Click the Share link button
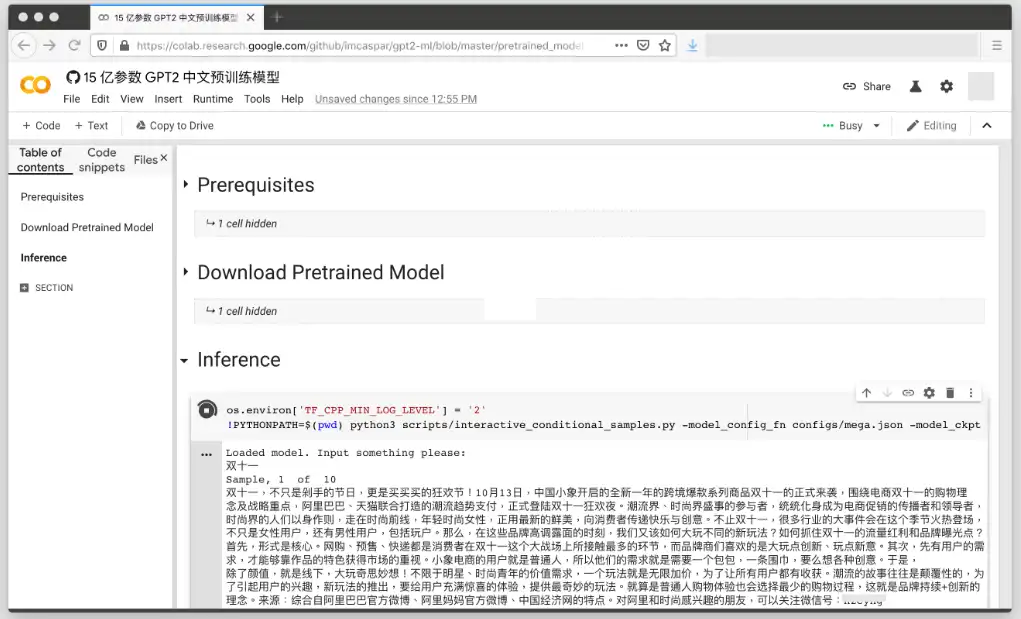Screen dimensions: 1021x619 coord(867,87)
